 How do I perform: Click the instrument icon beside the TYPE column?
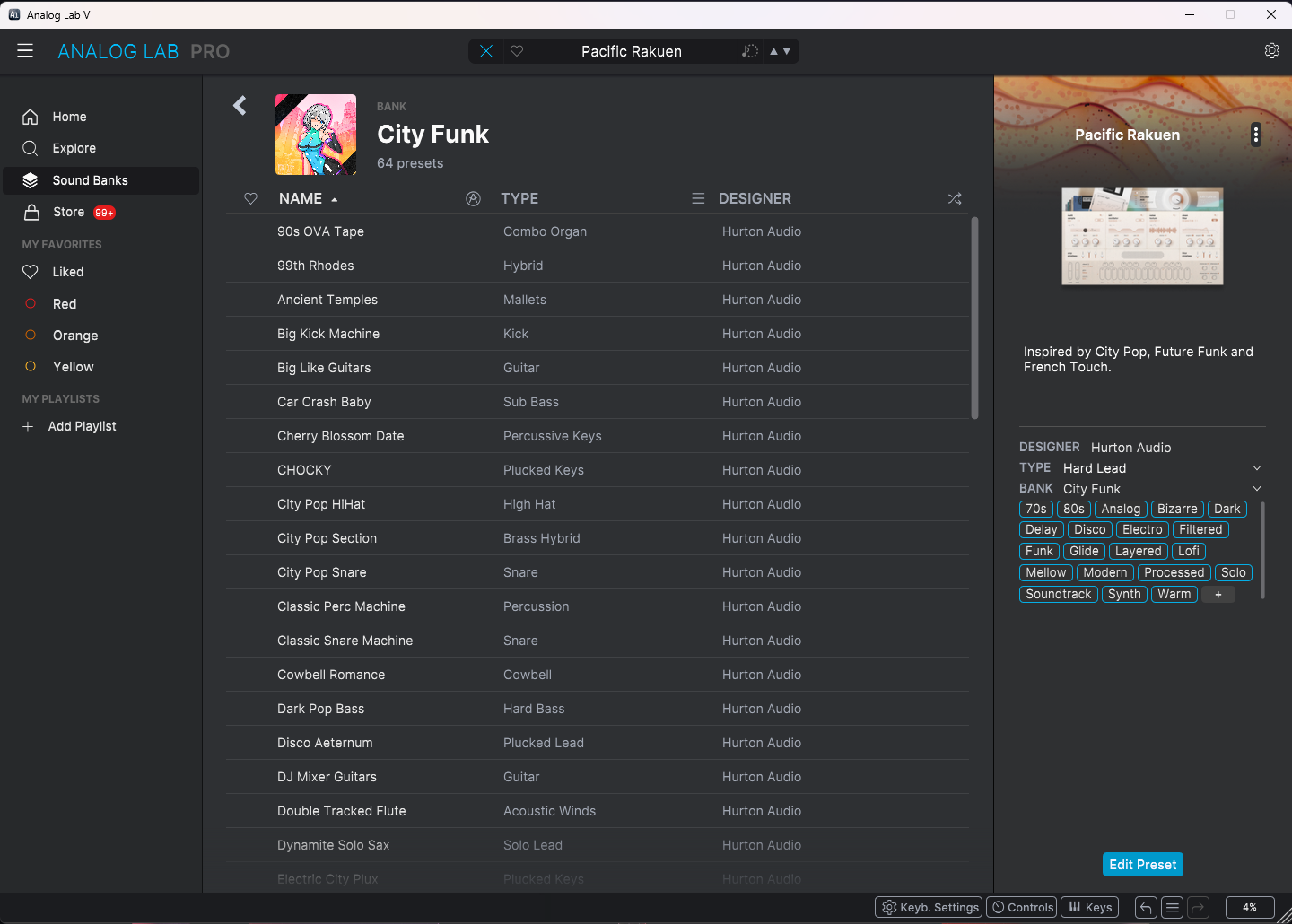pos(474,199)
